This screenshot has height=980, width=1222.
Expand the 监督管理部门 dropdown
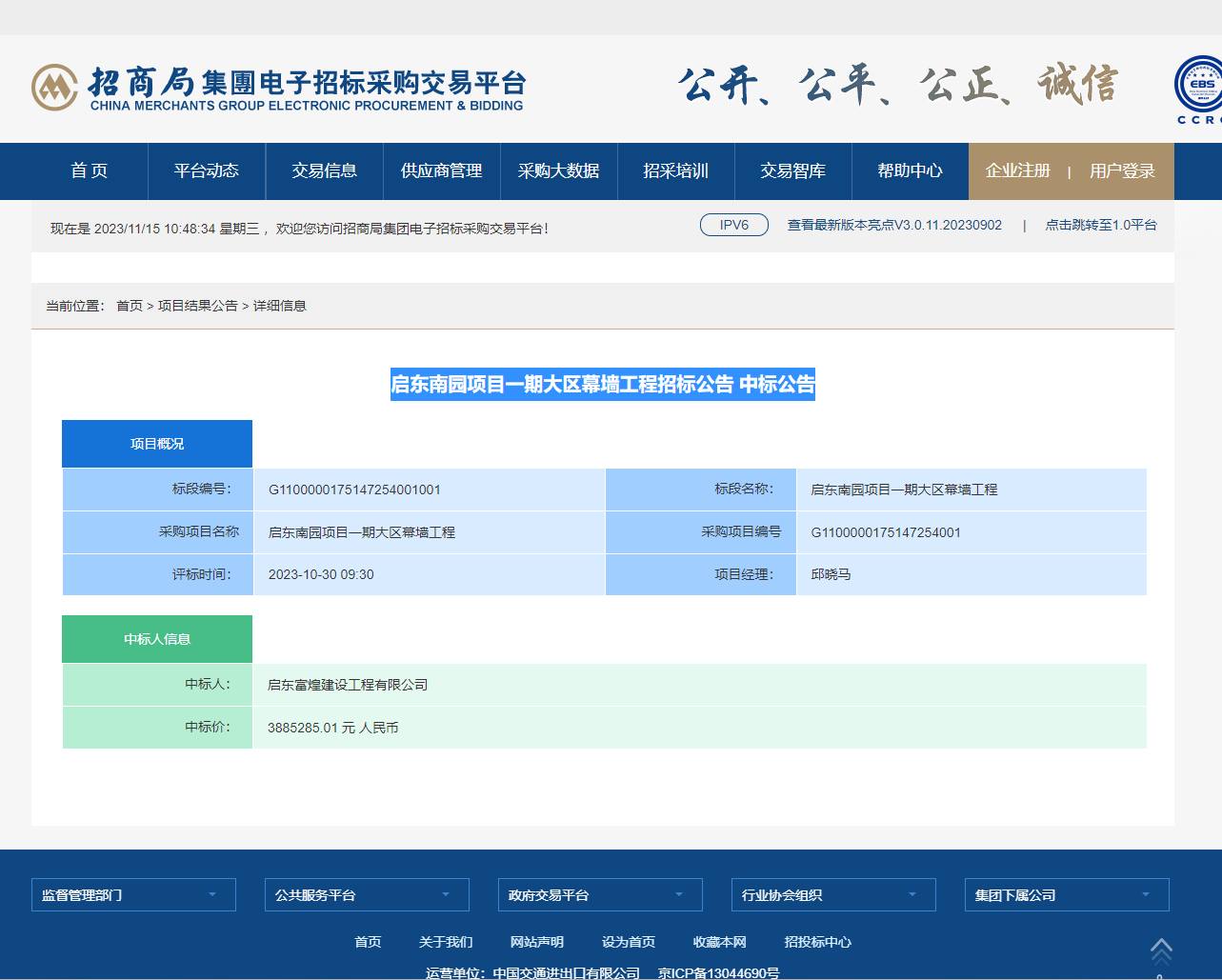click(133, 895)
